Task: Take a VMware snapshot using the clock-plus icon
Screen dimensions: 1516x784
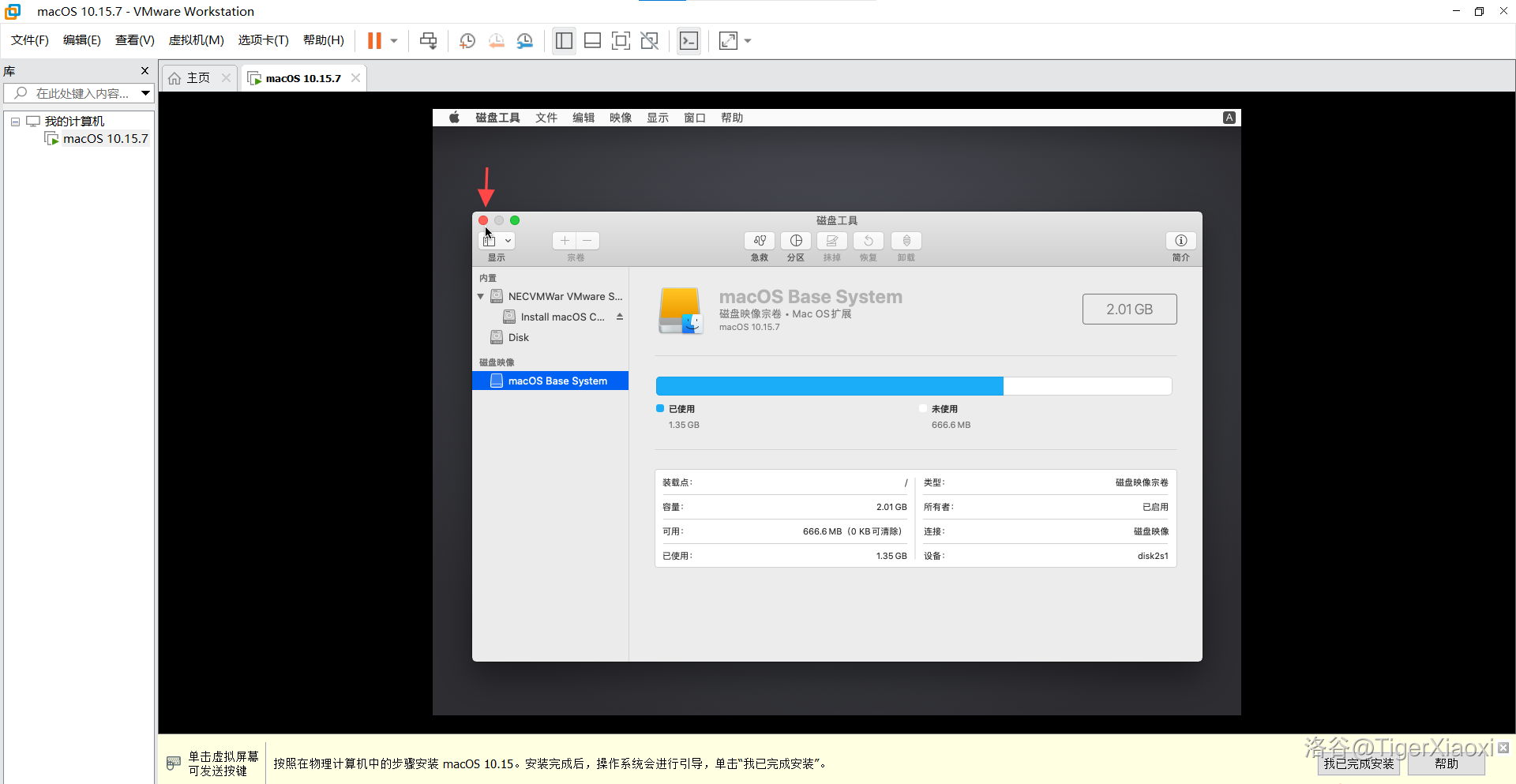Action: [467, 41]
